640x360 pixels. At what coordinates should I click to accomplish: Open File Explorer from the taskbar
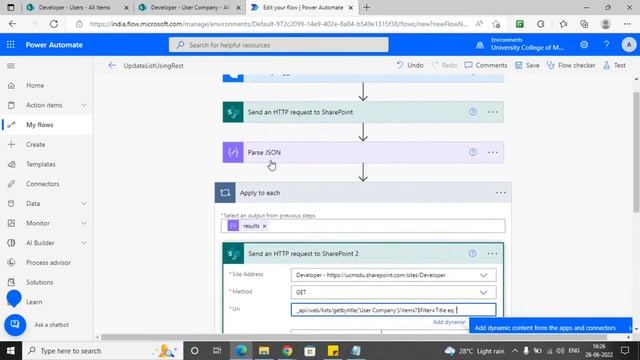click(x=264, y=351)
